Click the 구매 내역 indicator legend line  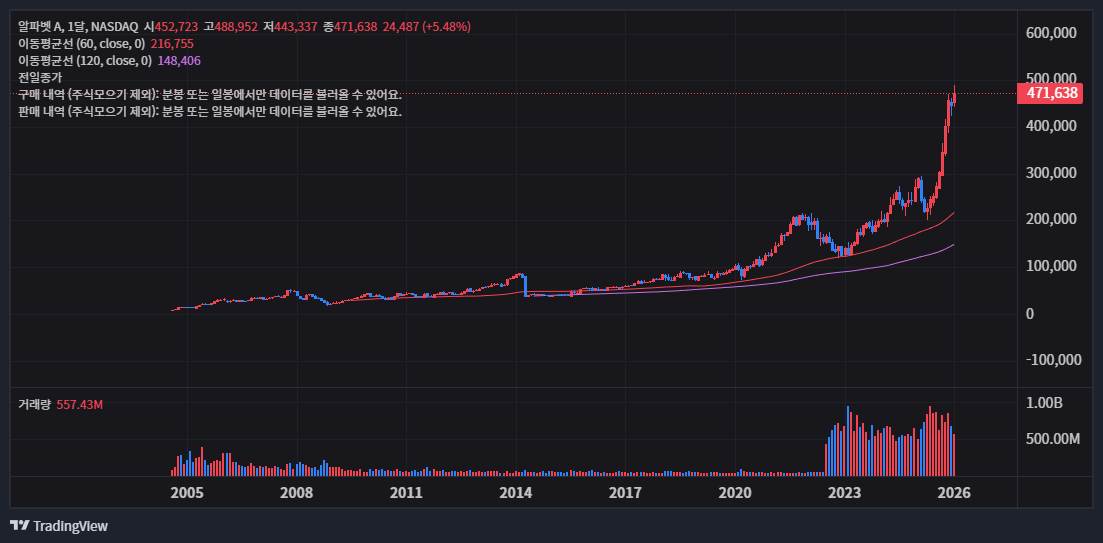click(210, 94)
